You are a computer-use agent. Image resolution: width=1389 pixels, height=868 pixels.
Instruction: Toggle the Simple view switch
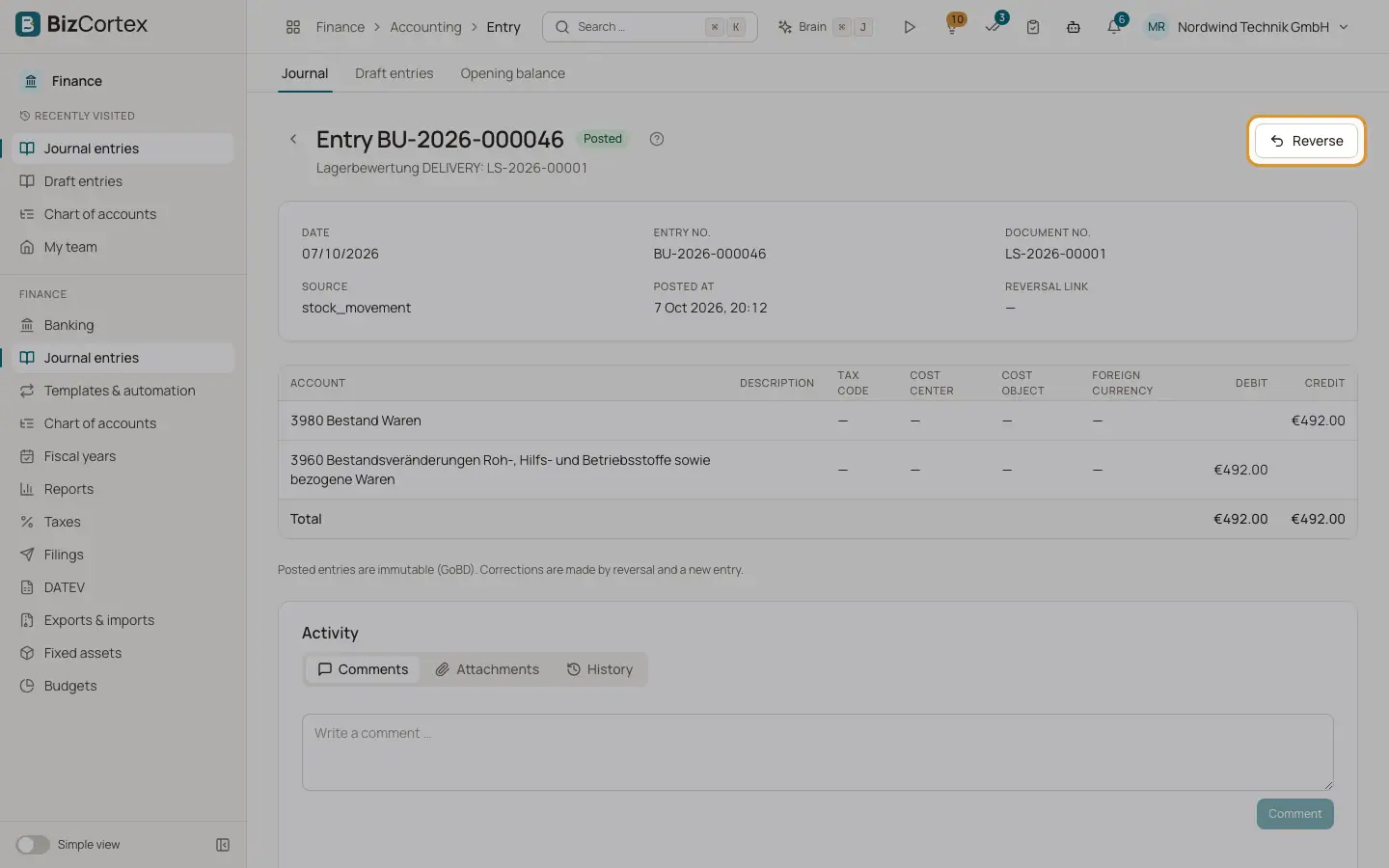coord(33,845)
